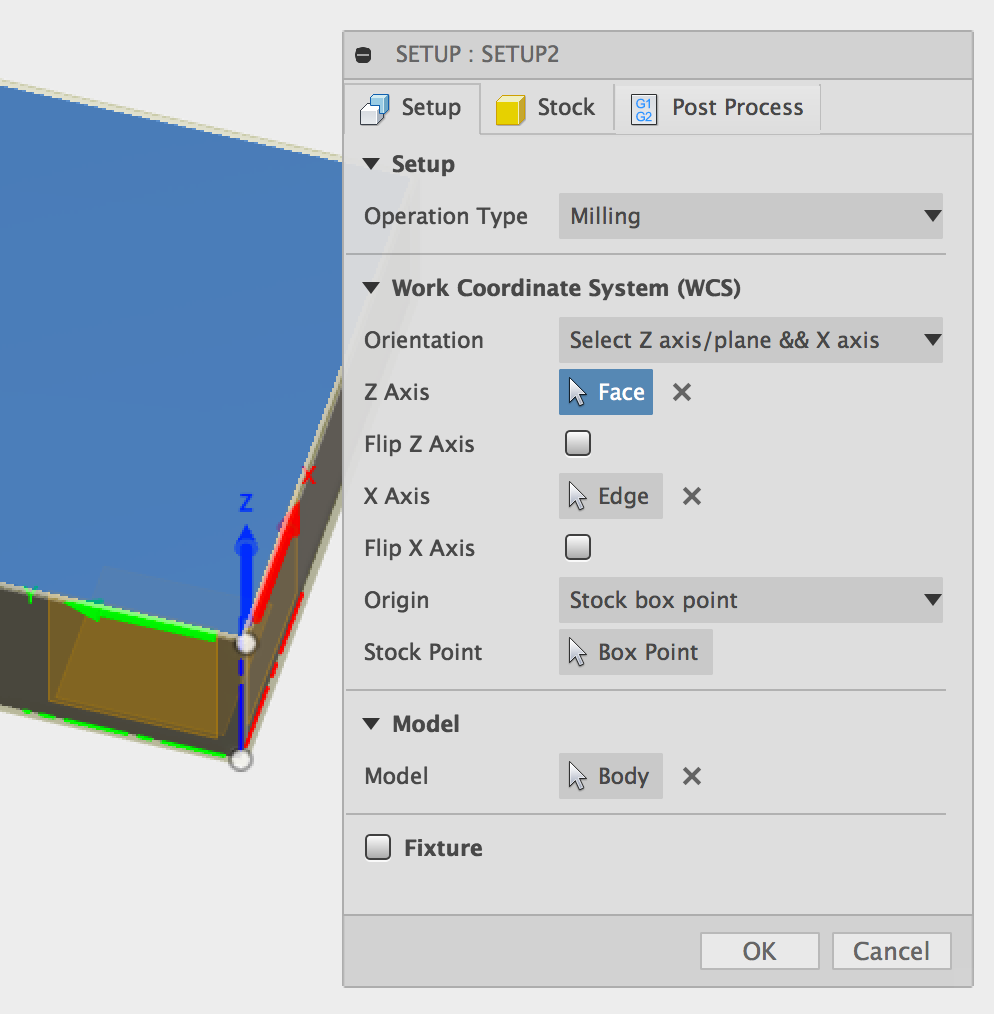
Task: Click the yellow Stock tab icon
Action: (512, 107)
